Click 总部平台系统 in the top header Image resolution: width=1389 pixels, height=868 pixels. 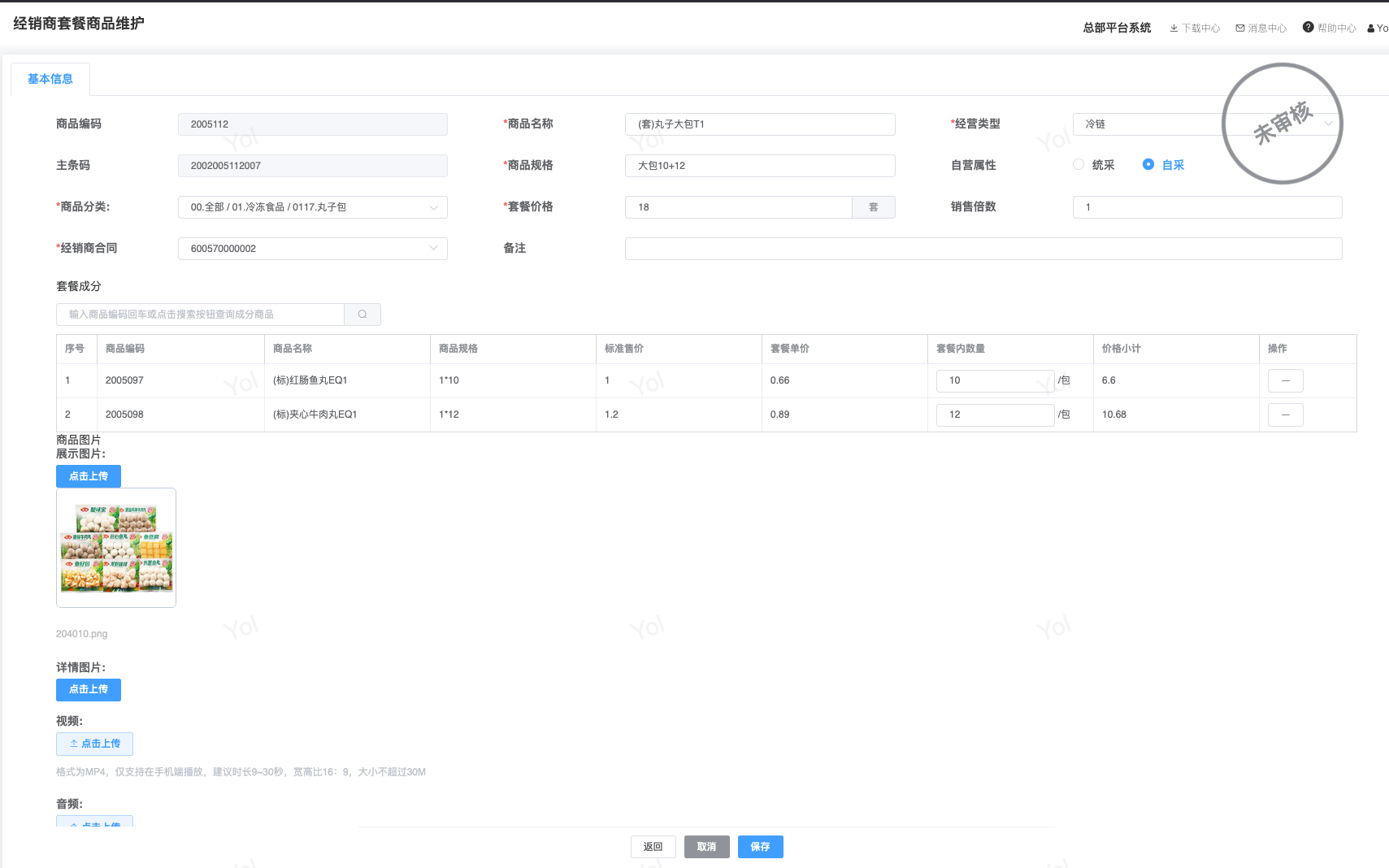click(x=1116, y=28)
